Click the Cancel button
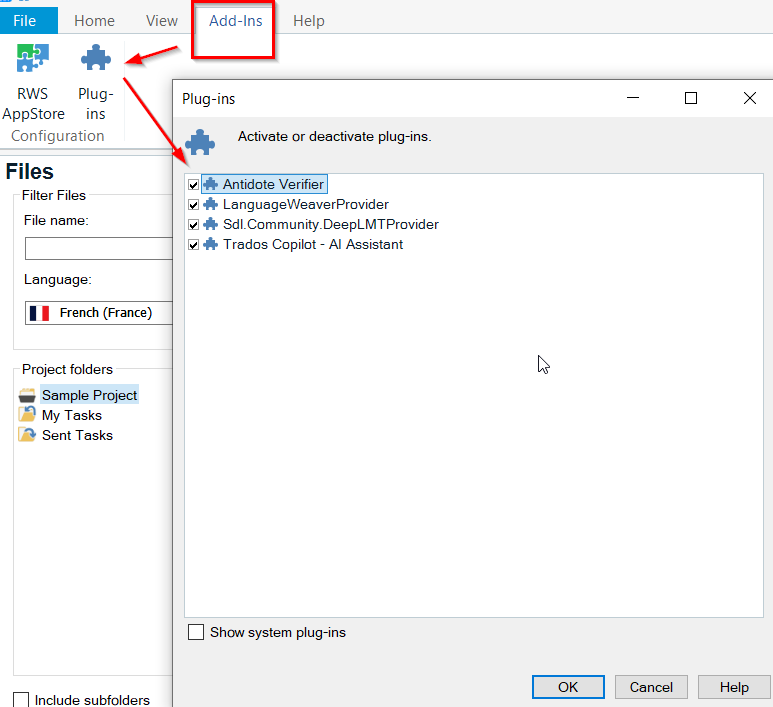 651,687
